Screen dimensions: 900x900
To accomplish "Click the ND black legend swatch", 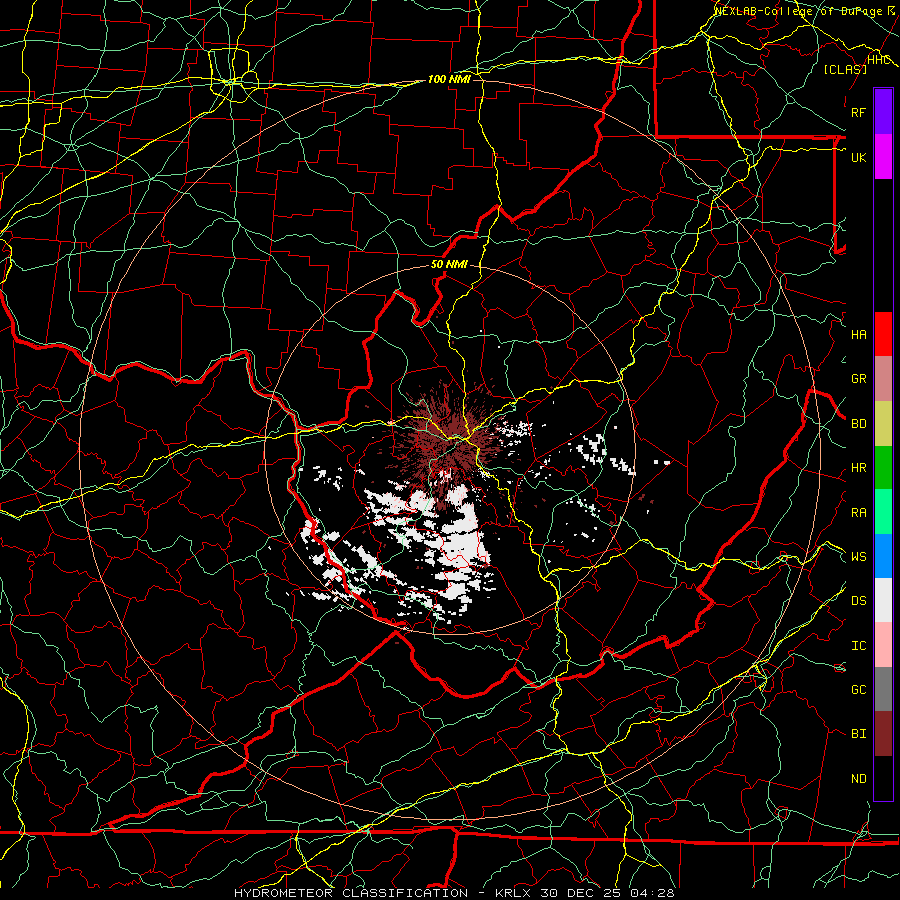I will coord(883,778).
